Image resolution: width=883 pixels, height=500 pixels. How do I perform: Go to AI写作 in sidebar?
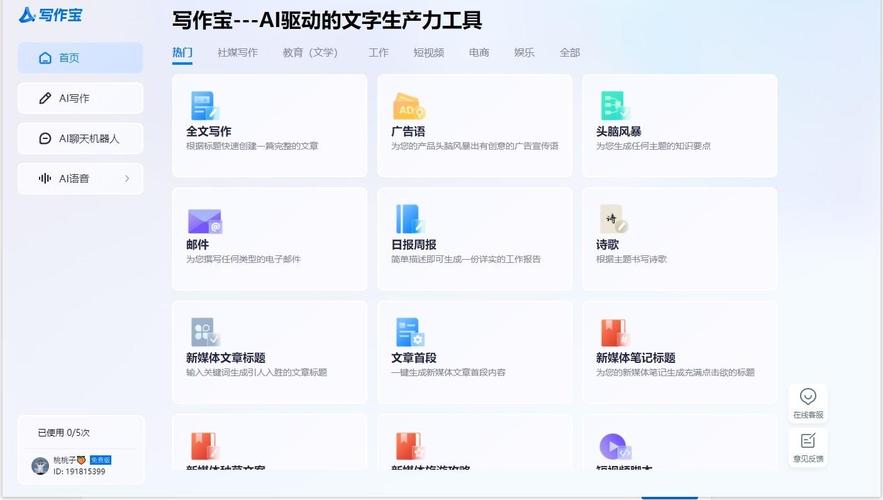pyautogui.click(x=80, y=98)
